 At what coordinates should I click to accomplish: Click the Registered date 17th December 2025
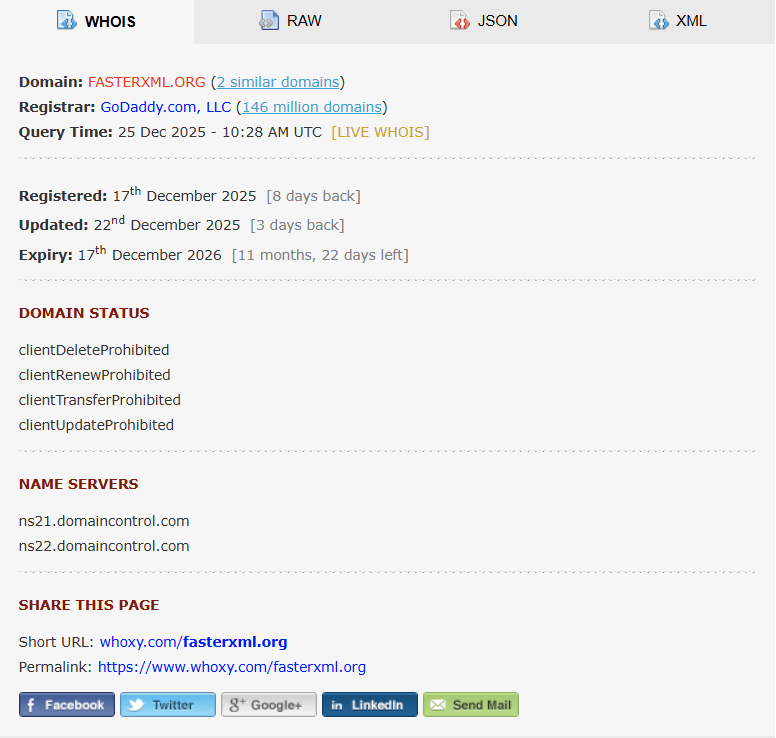click(185, 195)
